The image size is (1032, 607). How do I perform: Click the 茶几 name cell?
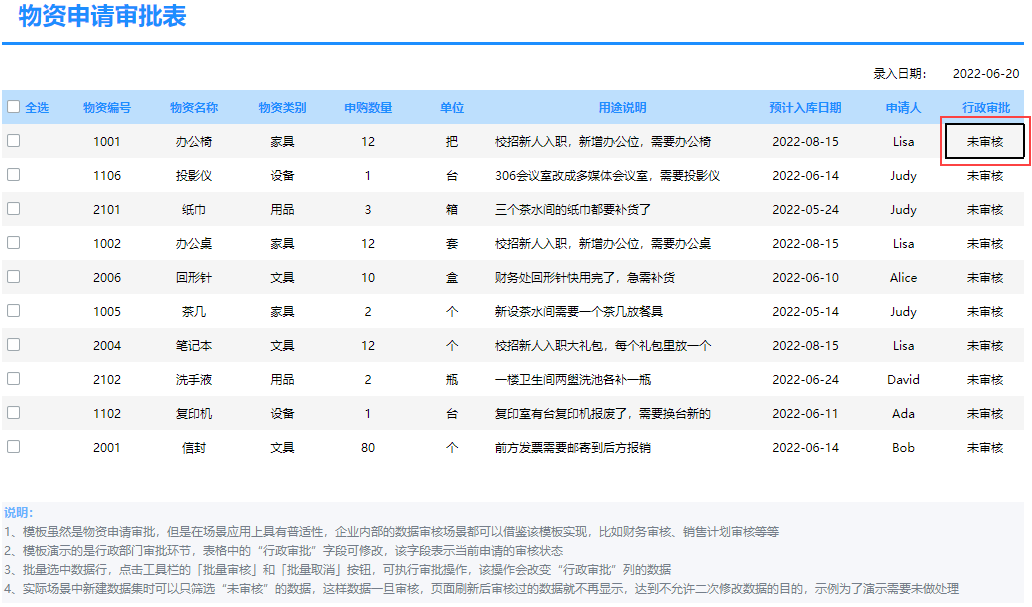pos(194,311)
